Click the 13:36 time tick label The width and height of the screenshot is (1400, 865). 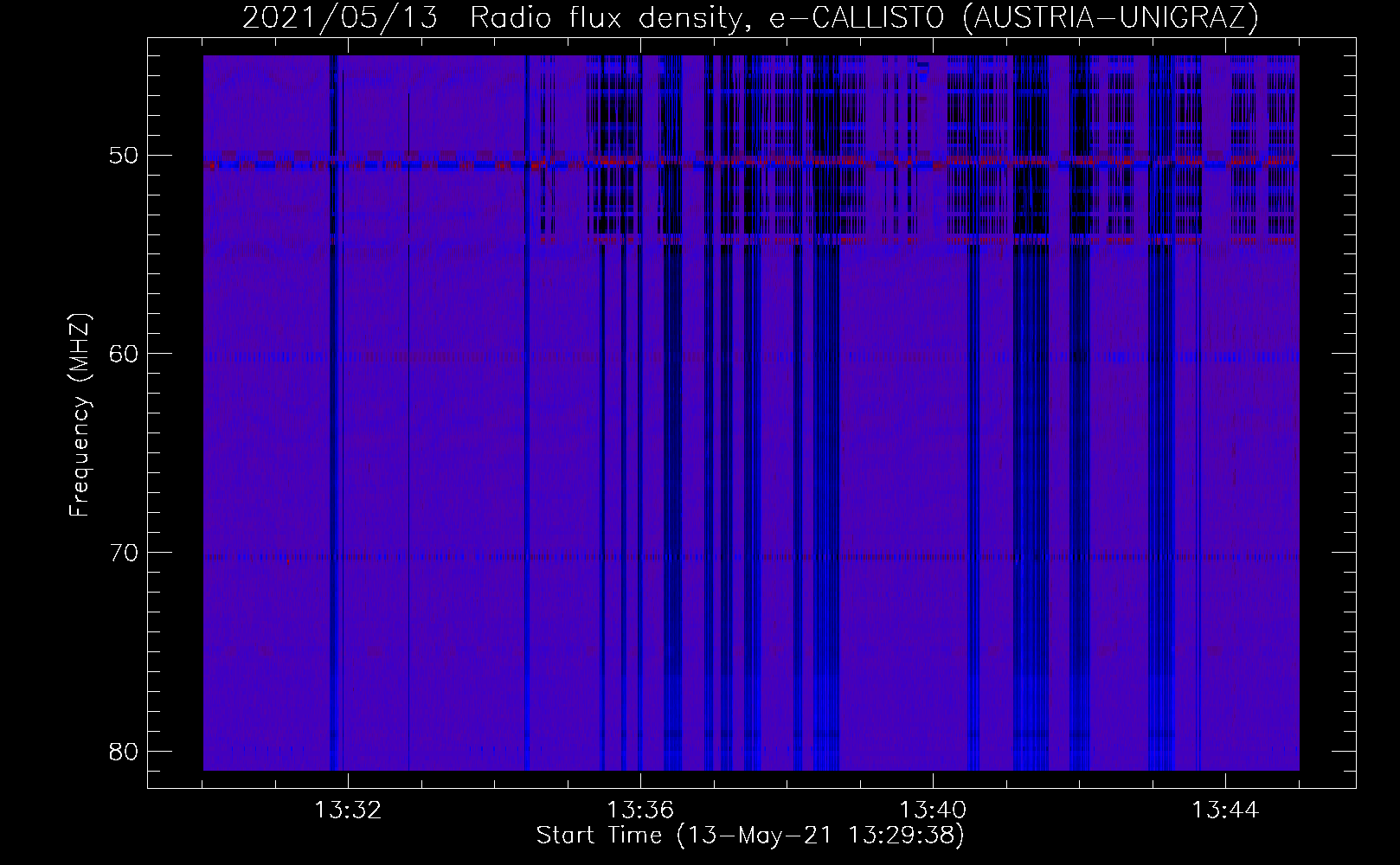(640, 811)
